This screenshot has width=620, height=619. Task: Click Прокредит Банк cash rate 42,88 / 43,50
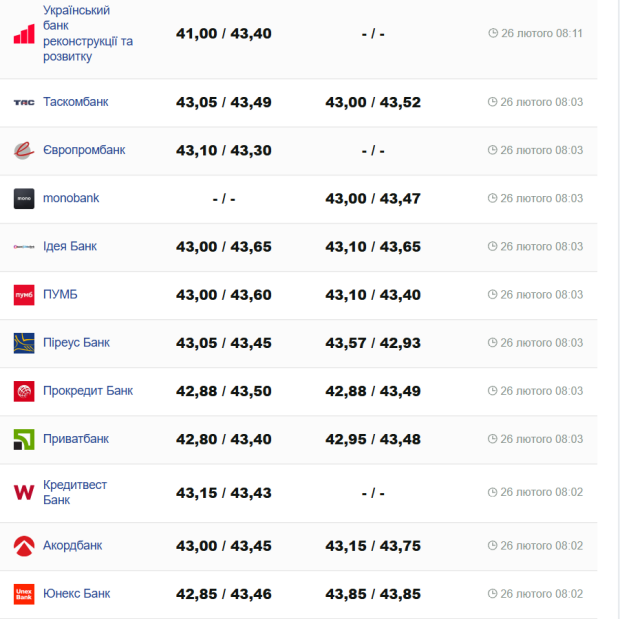pos(223,391)
